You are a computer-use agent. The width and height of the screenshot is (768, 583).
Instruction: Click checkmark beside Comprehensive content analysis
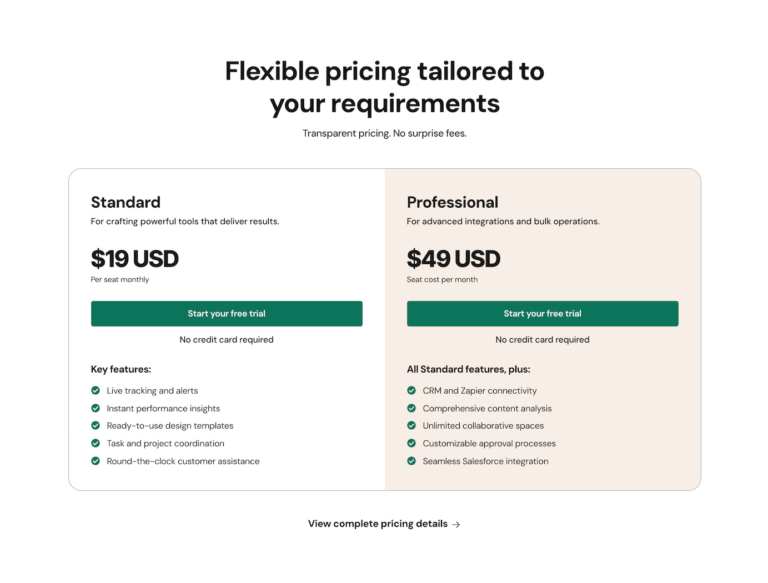click(x=411, y=408)
